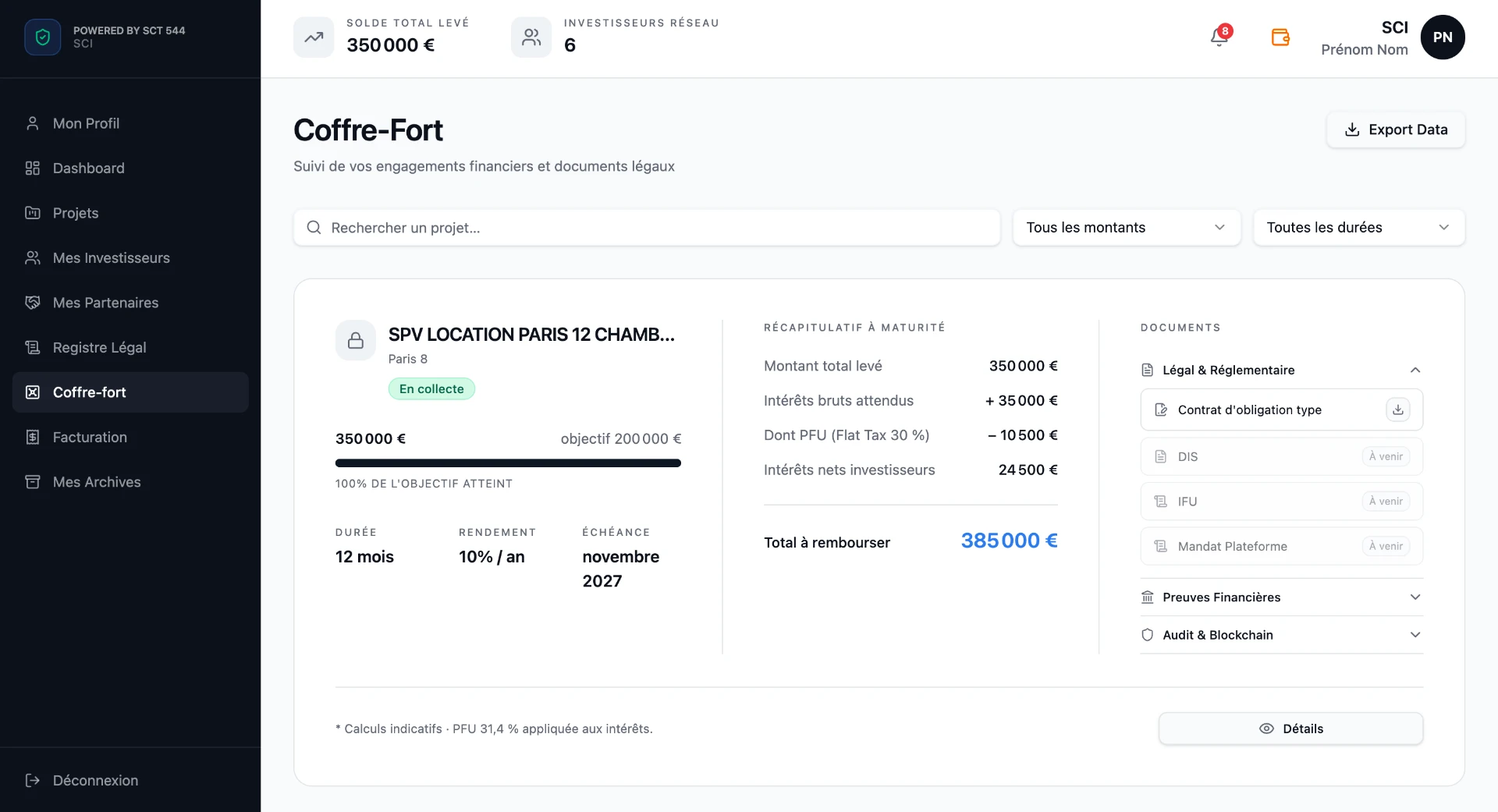Click the 385 000 € total amount
The height and width of the screenshot is (812, 1498).
[x=1009, y=541]
